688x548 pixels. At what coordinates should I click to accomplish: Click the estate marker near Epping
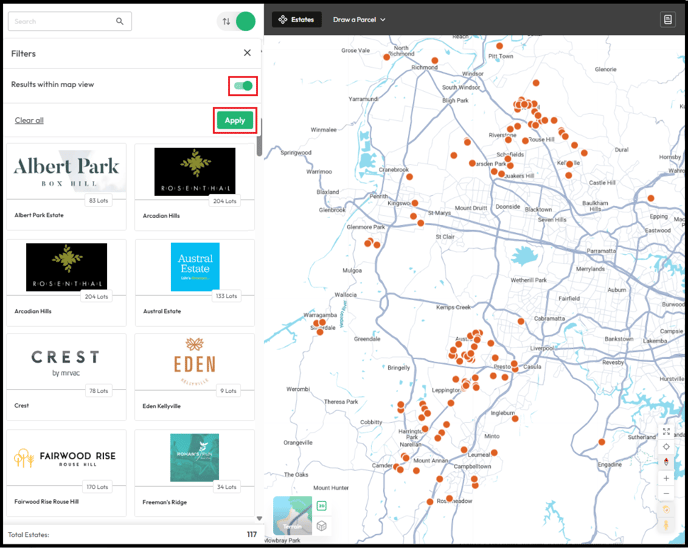click(651, 198)
